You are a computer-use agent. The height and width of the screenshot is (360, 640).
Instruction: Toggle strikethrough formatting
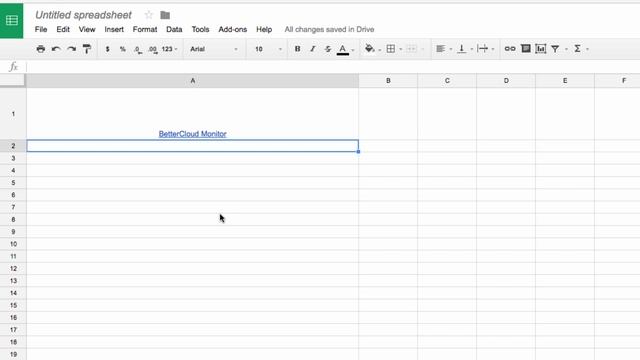point(328,49)
